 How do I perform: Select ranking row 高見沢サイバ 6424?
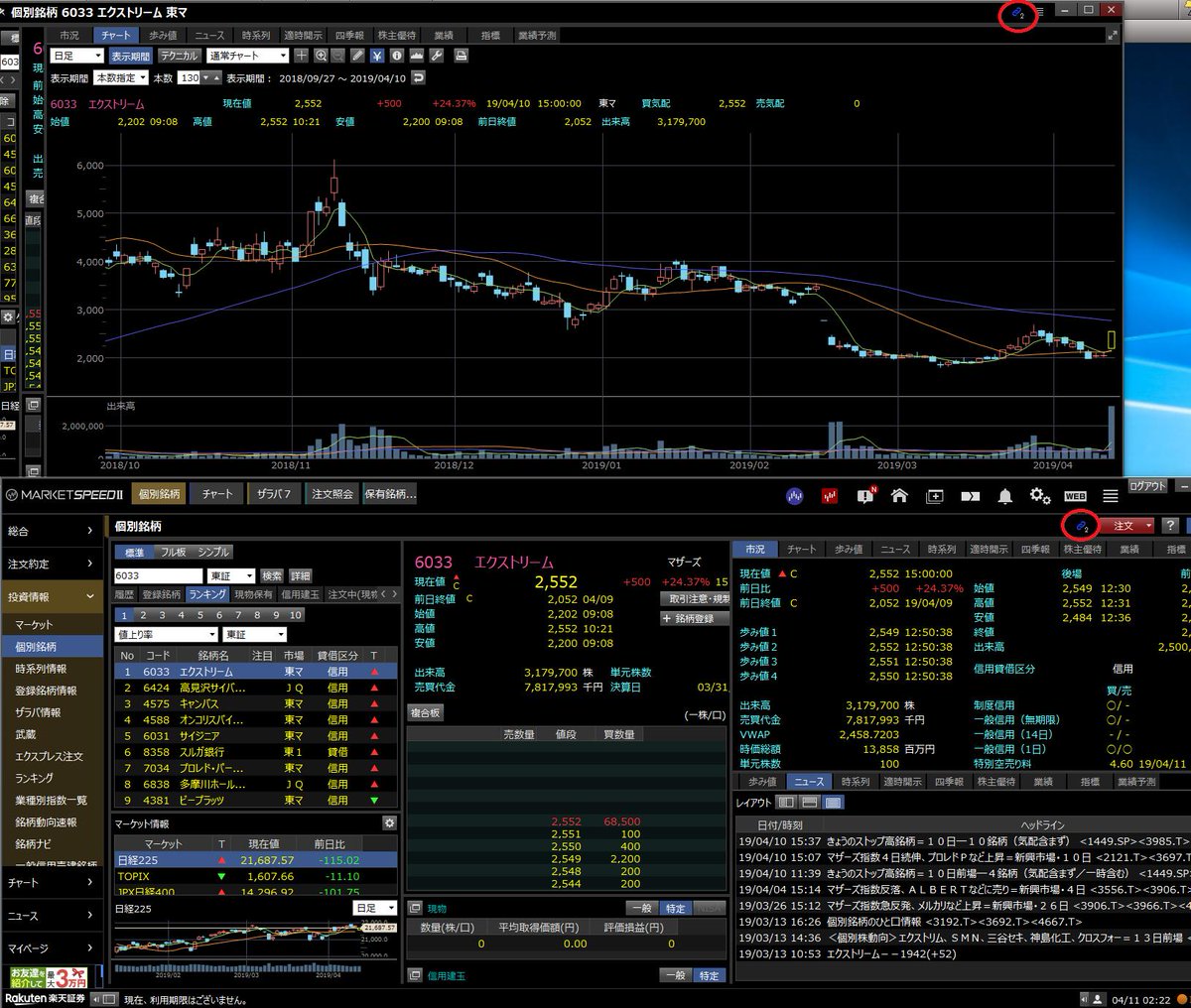[x=254, y=688]
